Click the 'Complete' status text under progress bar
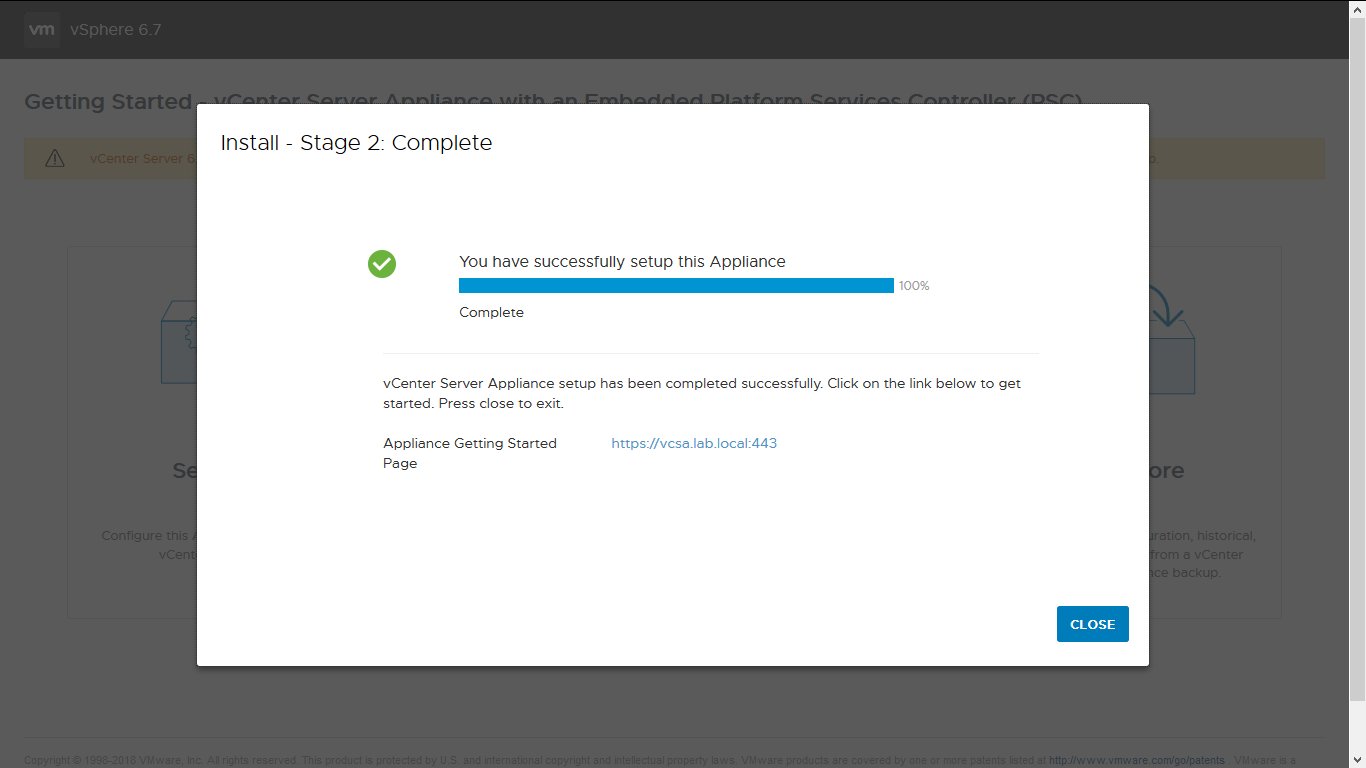 pyautogui.click(x=491, y=313)
